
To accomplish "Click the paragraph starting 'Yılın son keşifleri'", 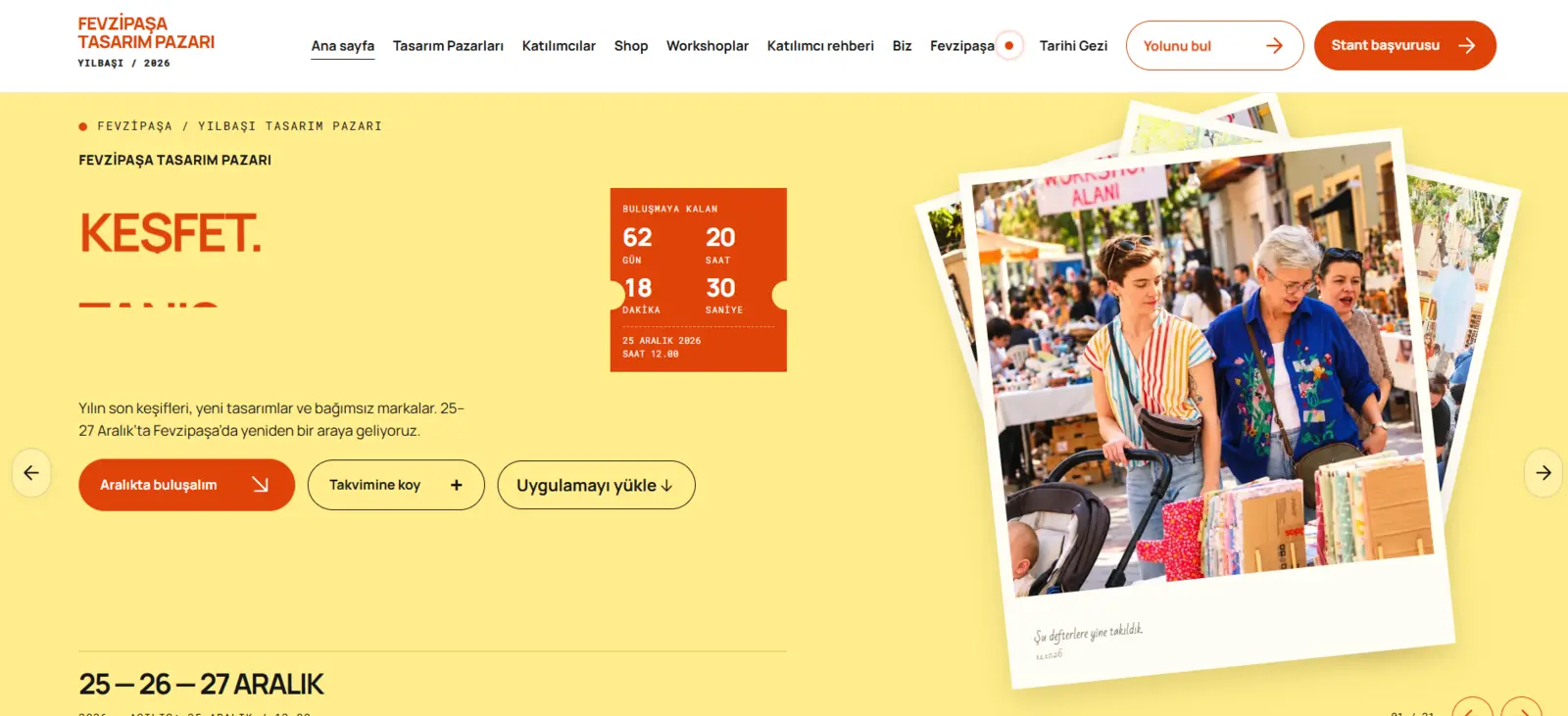I will point(271,419).
